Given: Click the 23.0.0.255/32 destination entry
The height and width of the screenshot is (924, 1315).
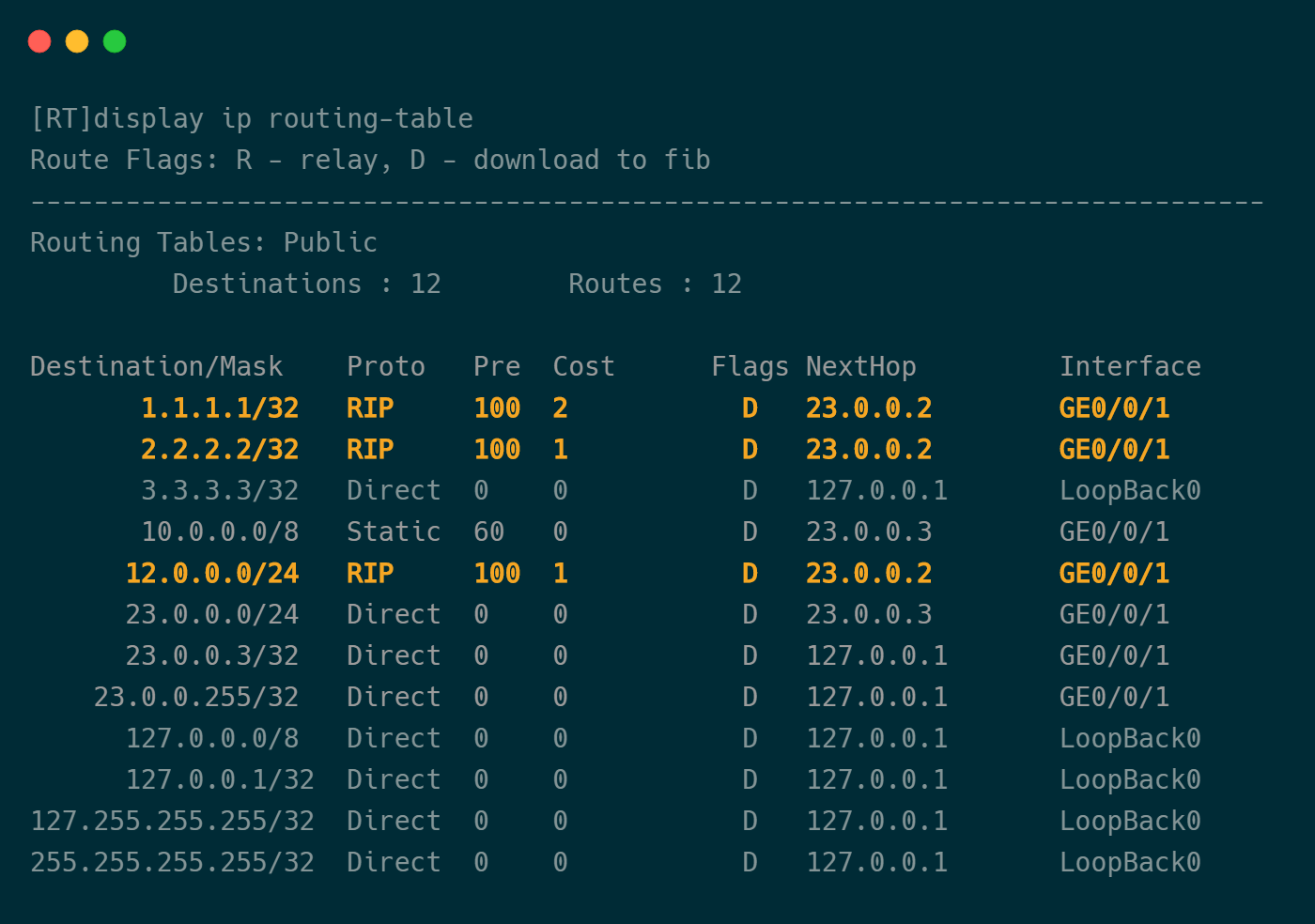Looking at the screenshot, I should click(196, 698).
